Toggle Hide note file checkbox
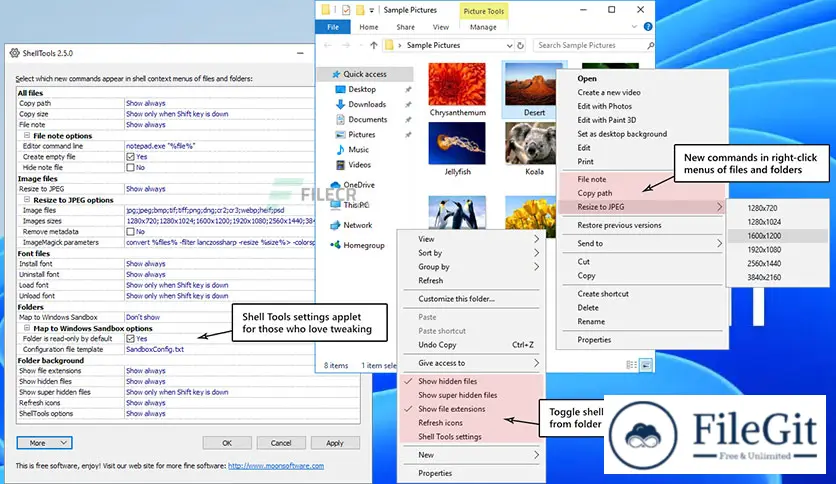 (x=130, y=167)
